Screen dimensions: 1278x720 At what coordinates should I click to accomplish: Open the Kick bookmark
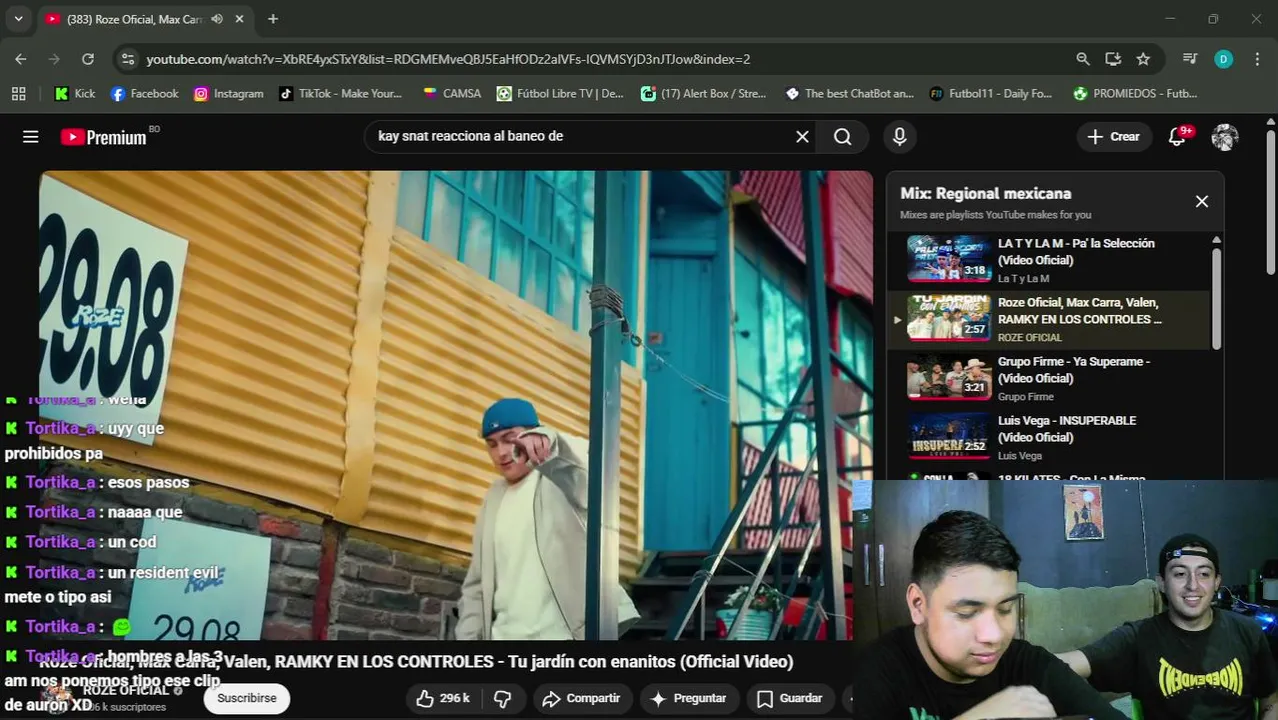pos(75,93)
